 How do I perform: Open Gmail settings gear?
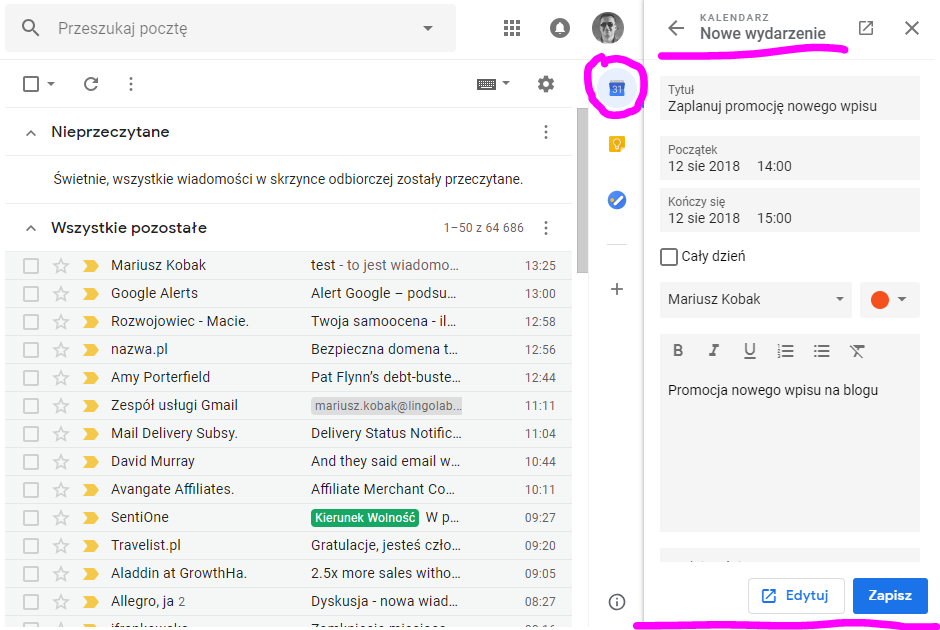coord(545,84)
